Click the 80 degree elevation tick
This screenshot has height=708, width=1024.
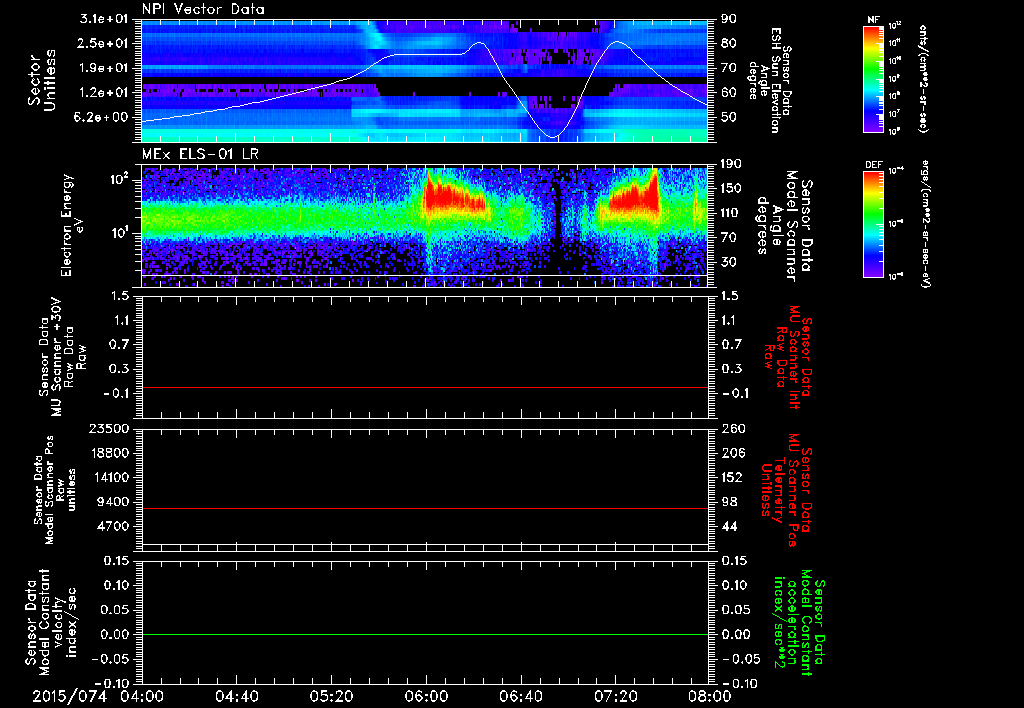click(728, 43)
